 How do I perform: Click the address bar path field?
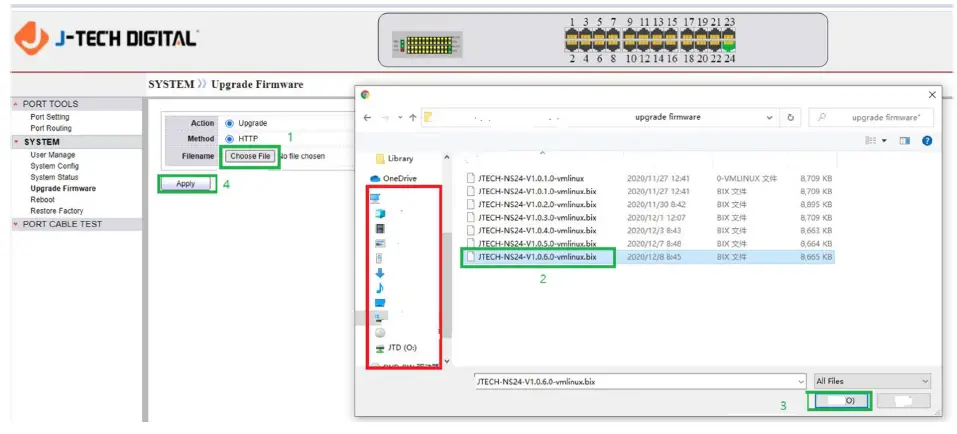(592, 117)
